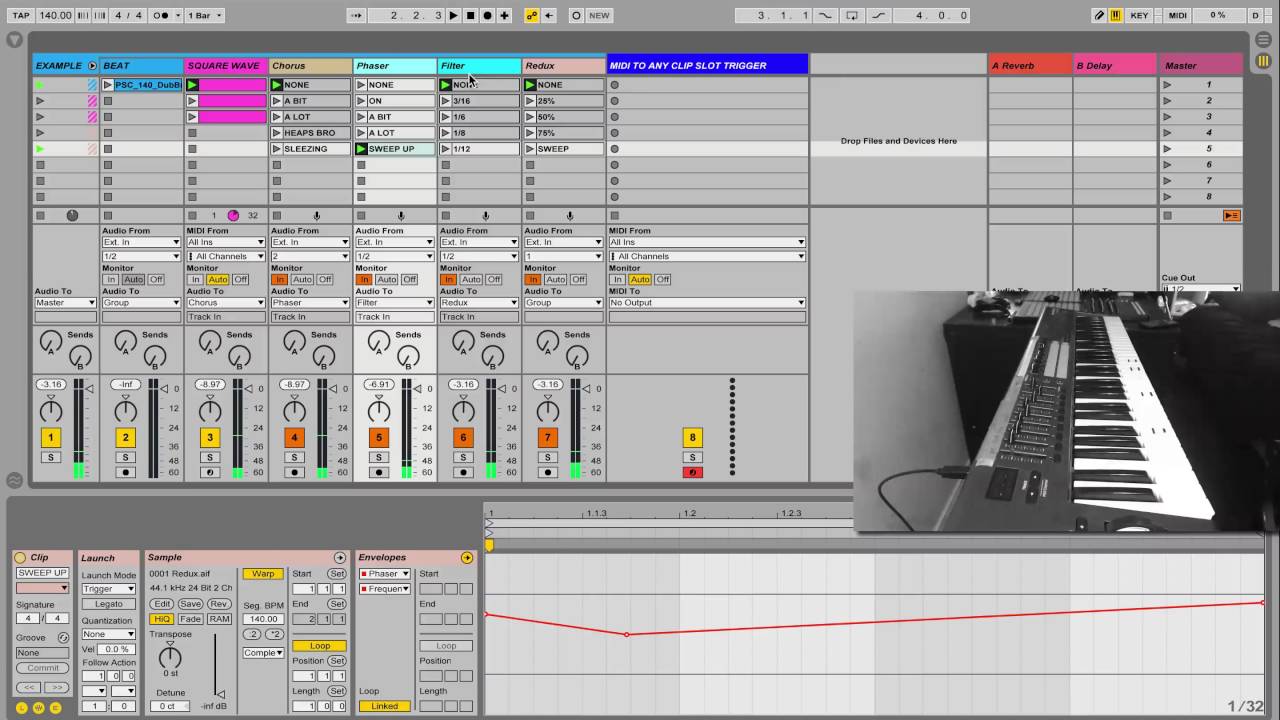The width and height of the screenshot is (1280, 720).
Task: Open clip Quantization dropdown showing None
Action: pyautogui.click(x=109, y=634)
